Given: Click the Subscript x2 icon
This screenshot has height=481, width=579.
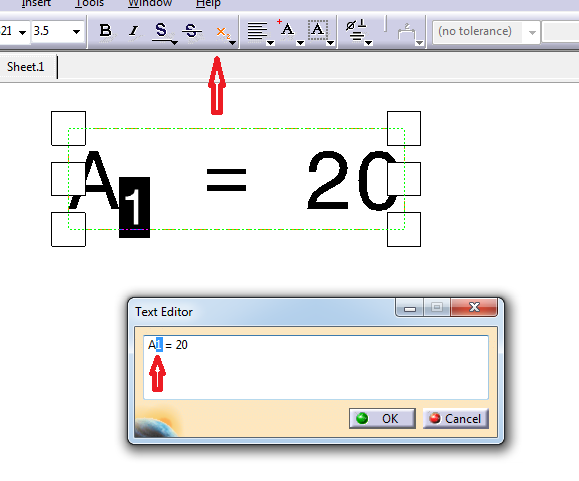Looking at the screenshot, I should coord(222,32).
